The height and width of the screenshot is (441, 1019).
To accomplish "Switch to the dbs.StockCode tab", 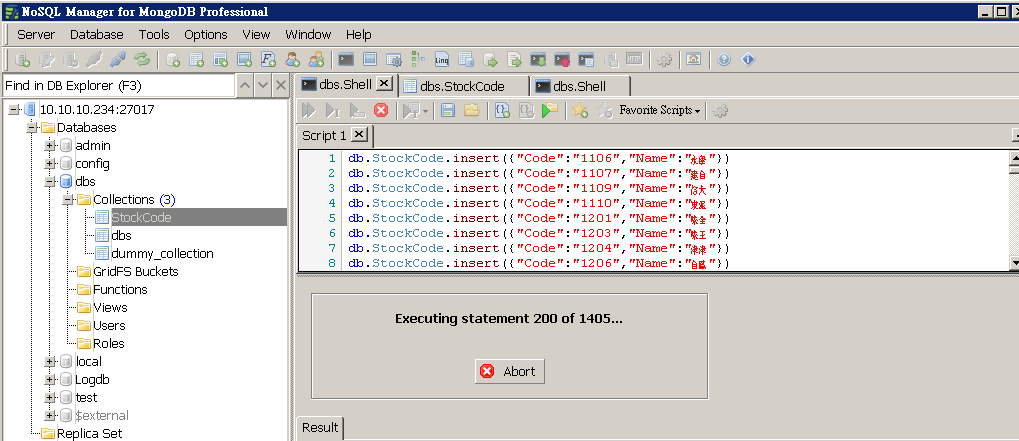I will click(x=463, y=86).
